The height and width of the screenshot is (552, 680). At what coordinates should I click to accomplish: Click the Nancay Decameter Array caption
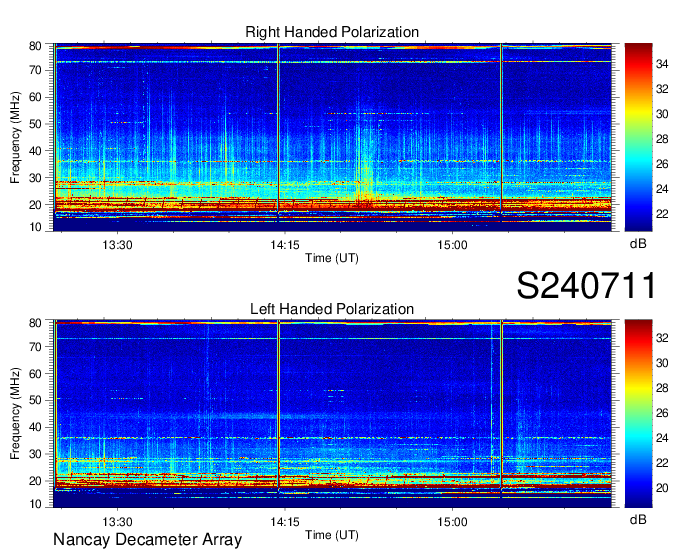(x=147, y=540)
